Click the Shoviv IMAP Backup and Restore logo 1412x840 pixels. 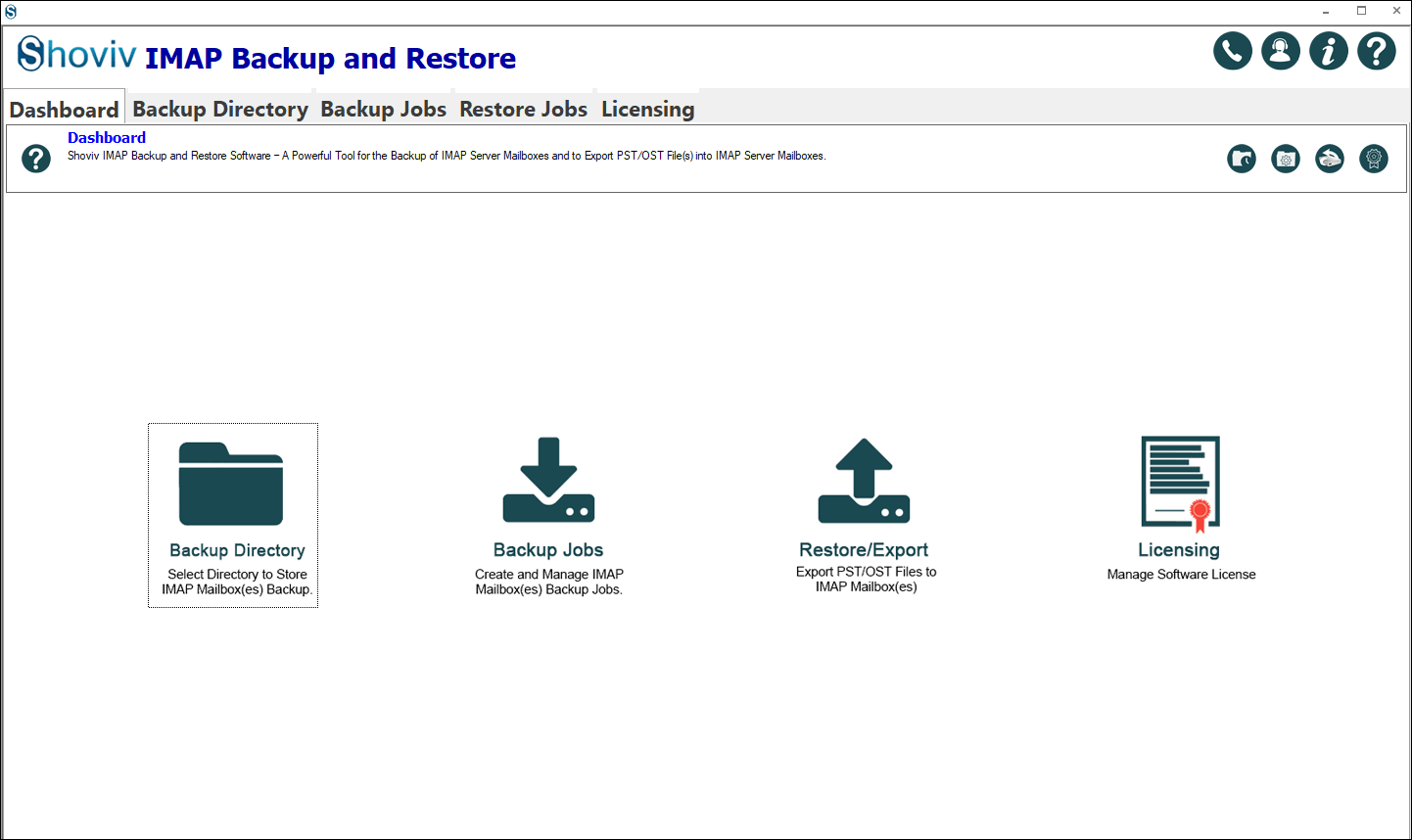point(266,55)
